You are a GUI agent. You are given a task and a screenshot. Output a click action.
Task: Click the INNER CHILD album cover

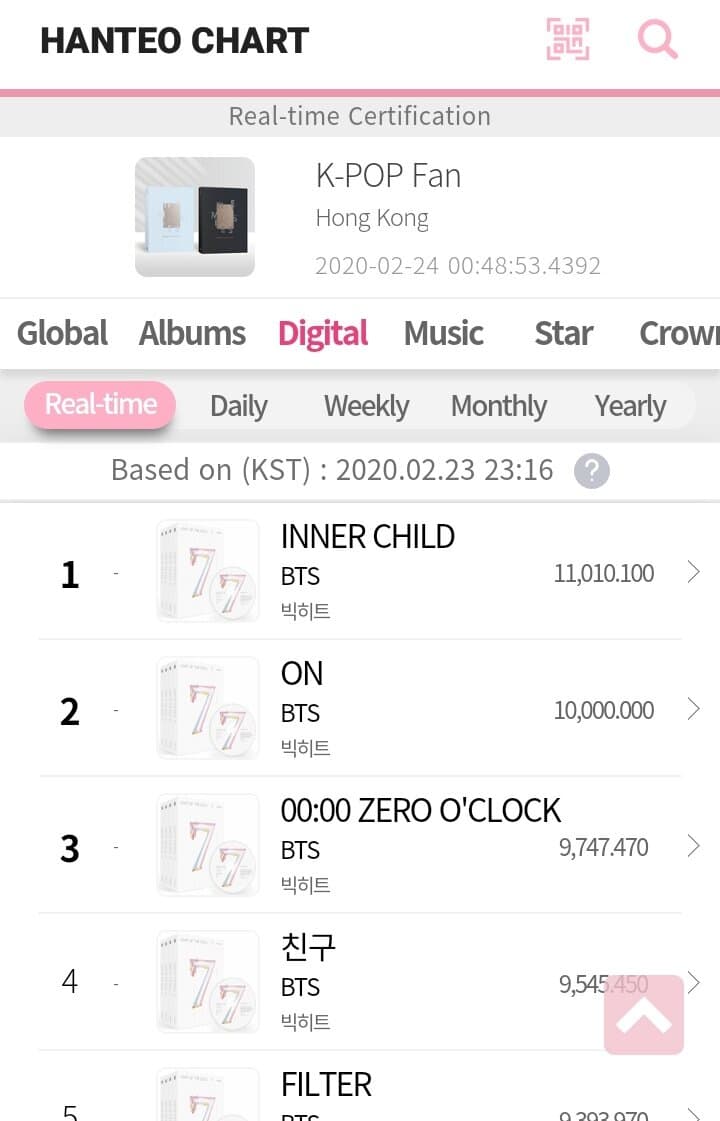click(208, 570)
